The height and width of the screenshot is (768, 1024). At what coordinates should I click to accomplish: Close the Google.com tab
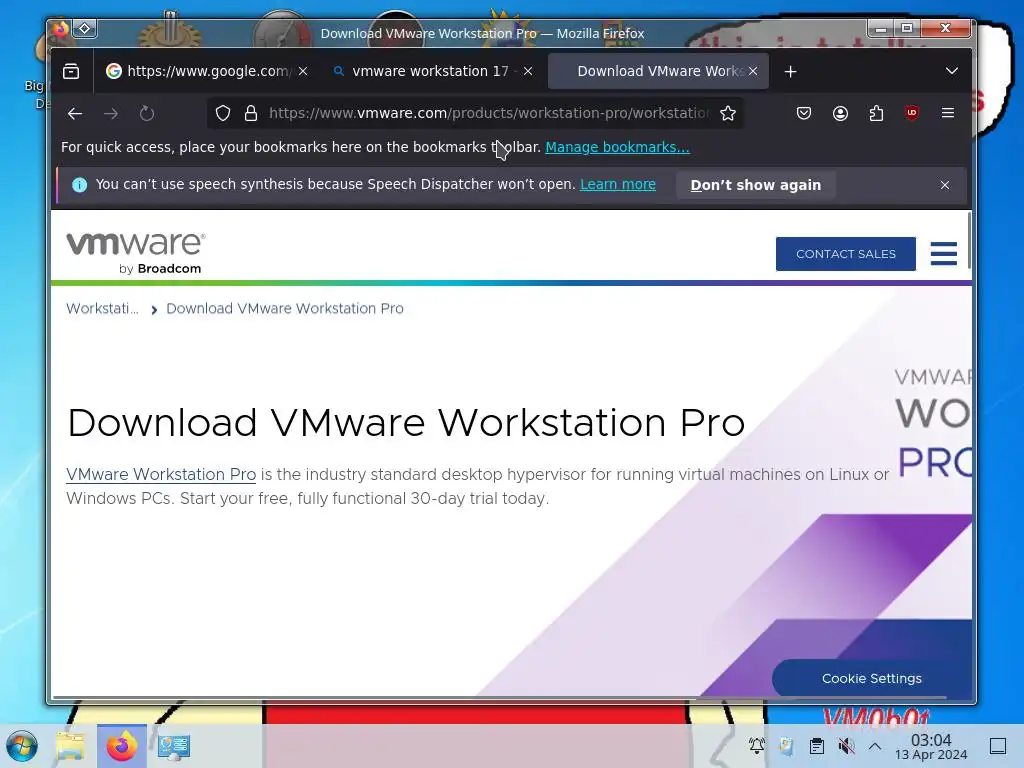point(303,71)
